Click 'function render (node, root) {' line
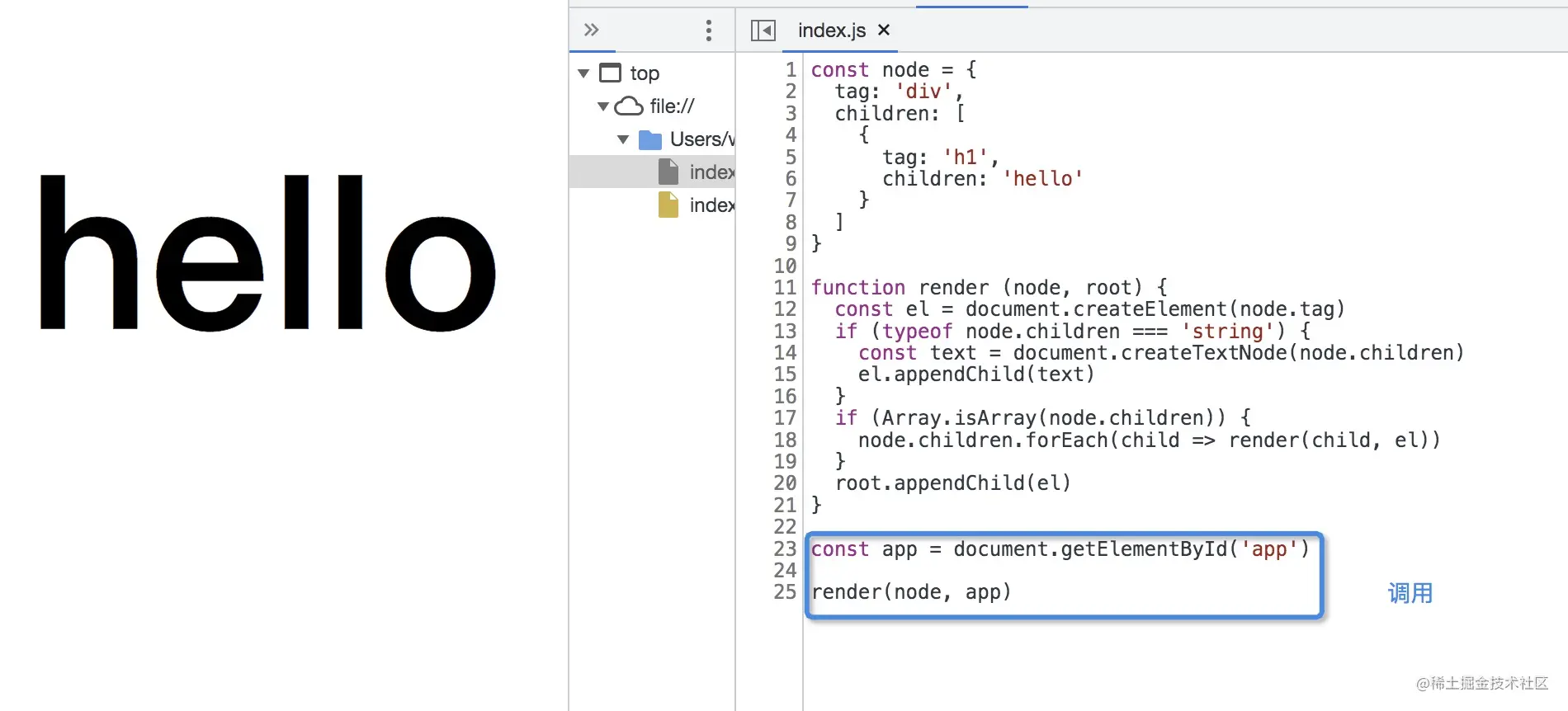Image resolution: width=1568 pixels, height=711 pixels. (989, 288)
